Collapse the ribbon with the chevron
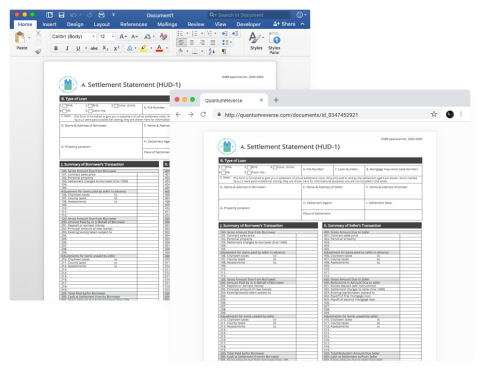 302,24
